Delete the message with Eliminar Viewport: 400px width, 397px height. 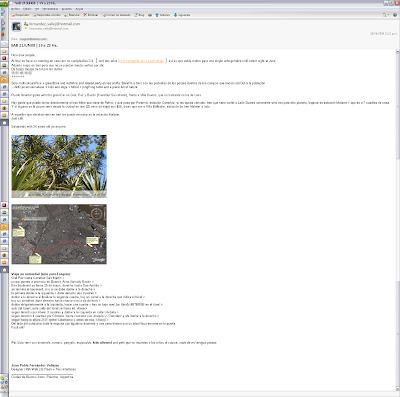coord(91,15)
